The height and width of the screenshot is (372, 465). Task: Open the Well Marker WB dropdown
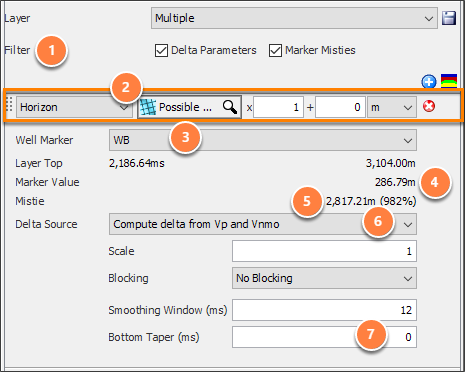pyautogui.click(x=263, y=140)
